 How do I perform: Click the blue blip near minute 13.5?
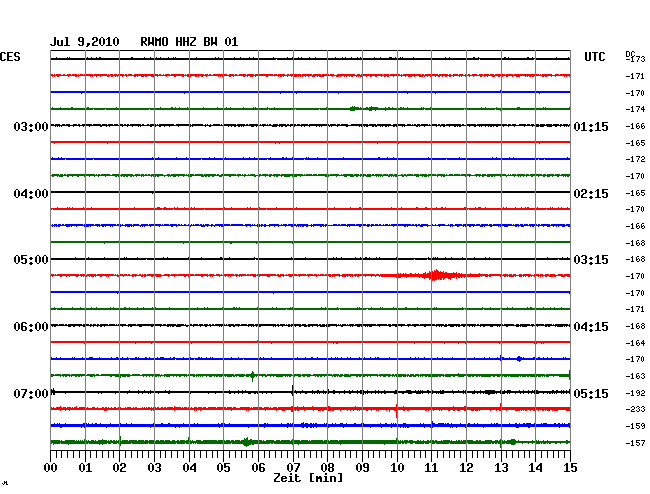519,359
